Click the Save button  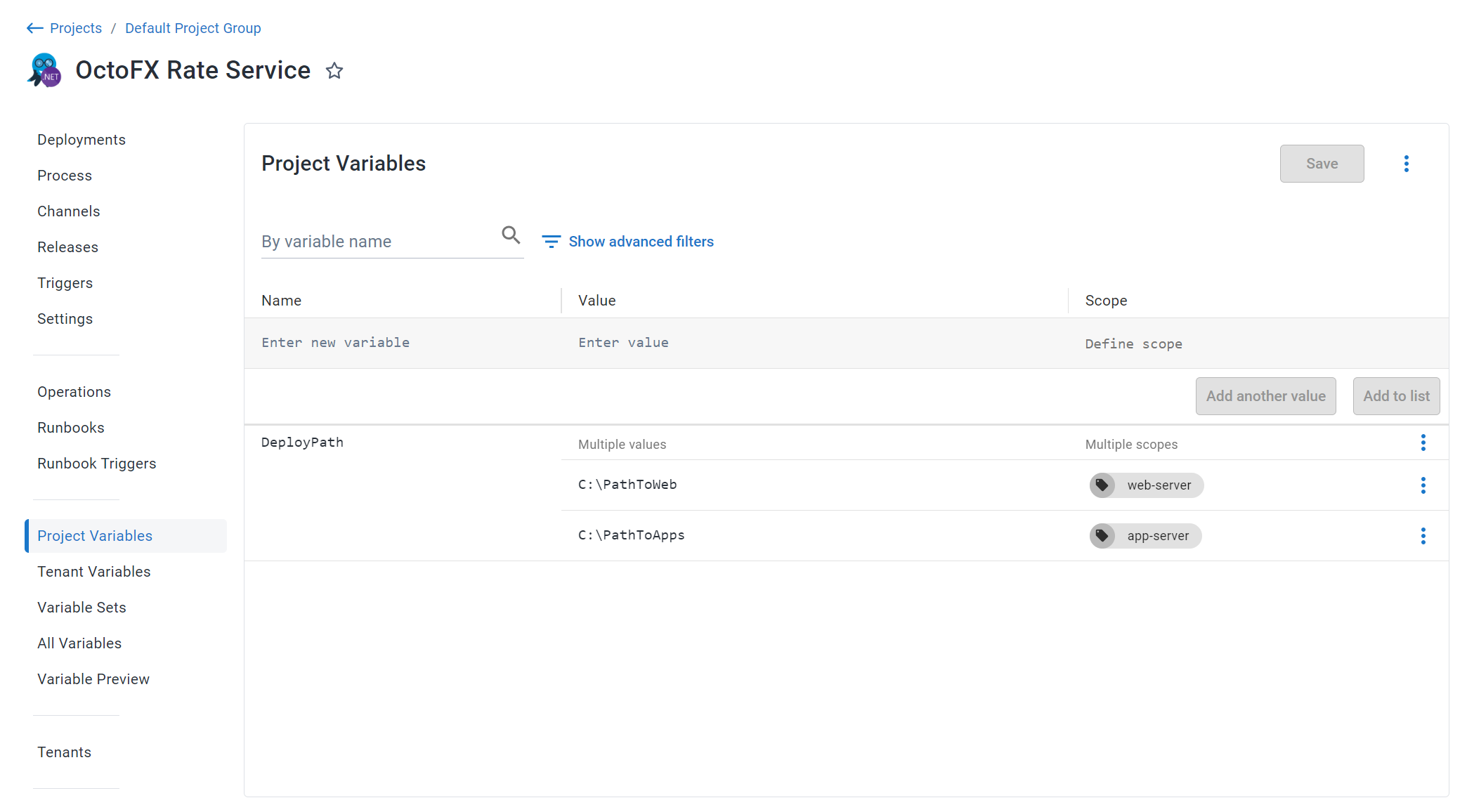[x=1322, y=164]
